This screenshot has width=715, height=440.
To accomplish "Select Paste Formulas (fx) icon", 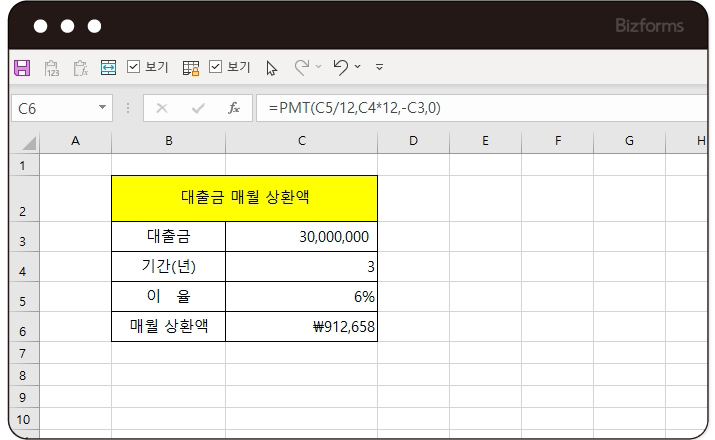I will coord(80,68).
